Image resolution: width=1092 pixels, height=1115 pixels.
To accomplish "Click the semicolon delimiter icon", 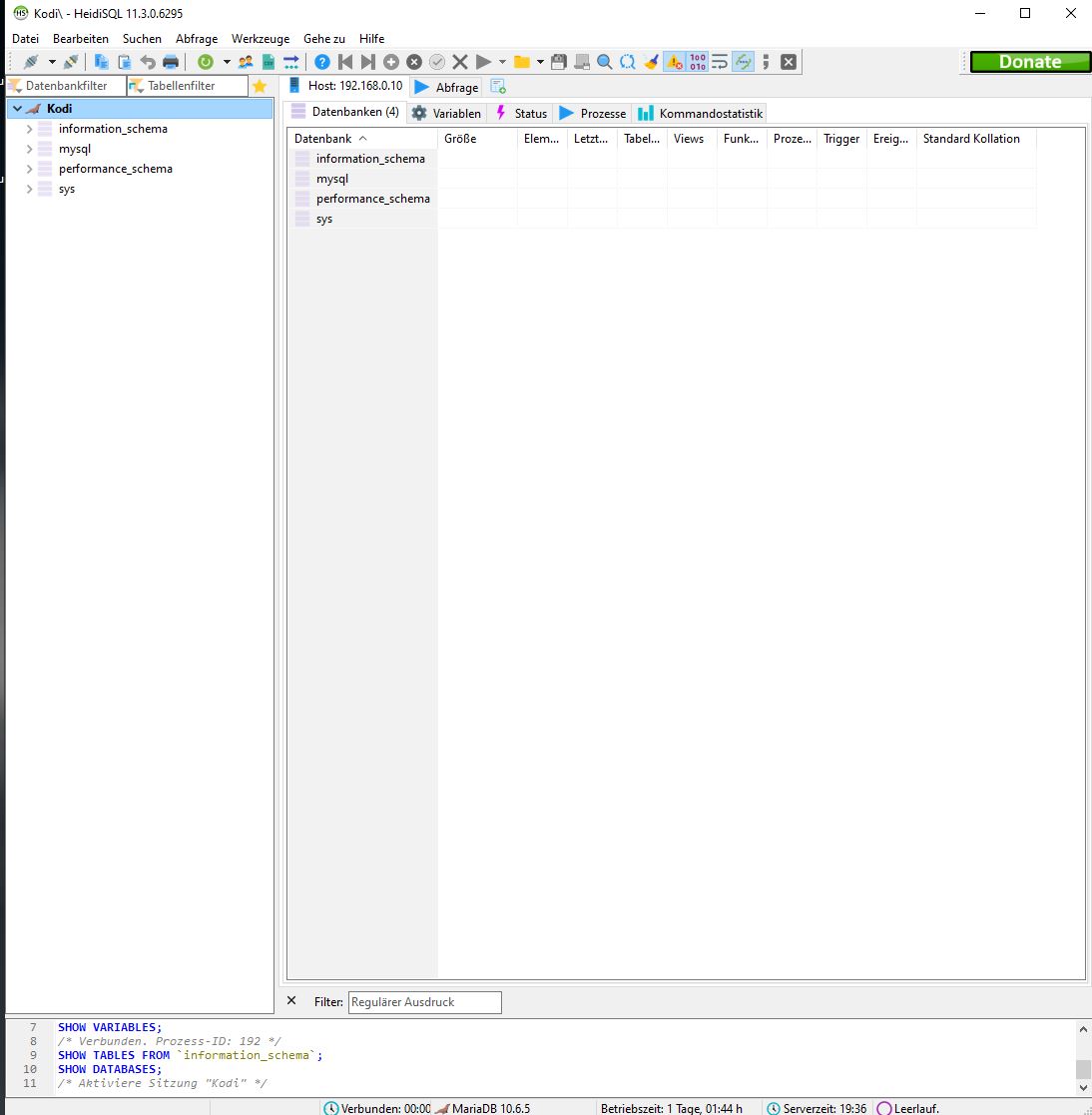I will 766,62.
